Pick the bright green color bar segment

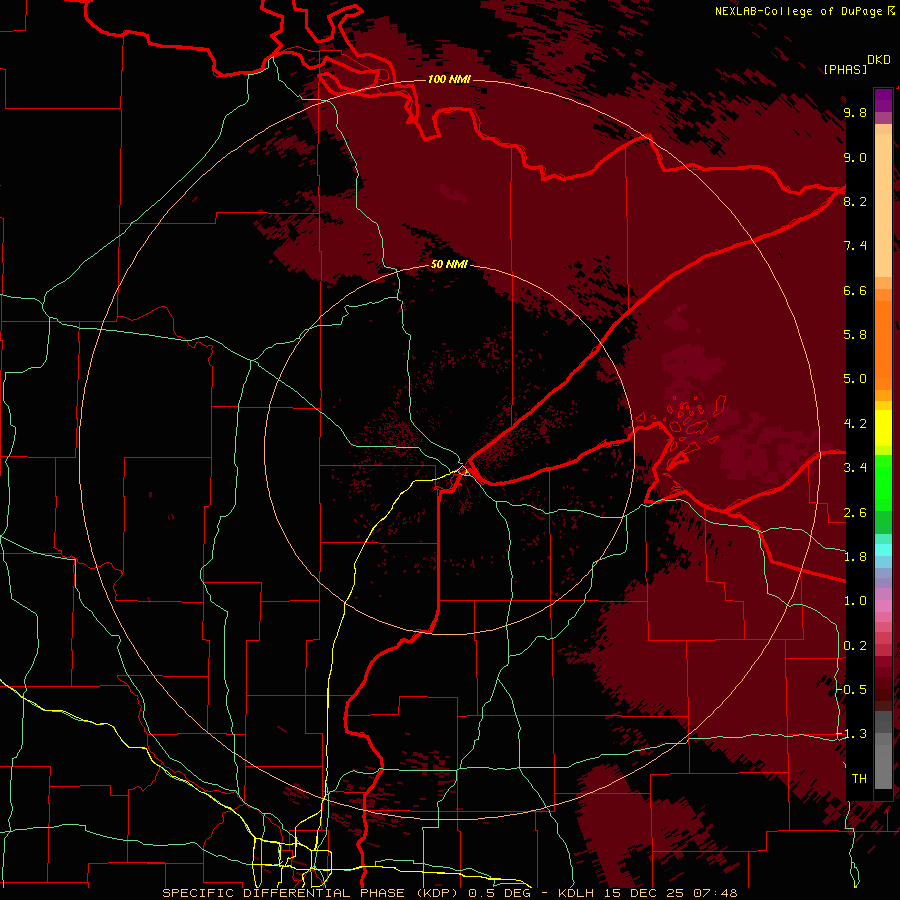(x=883, y=482)
